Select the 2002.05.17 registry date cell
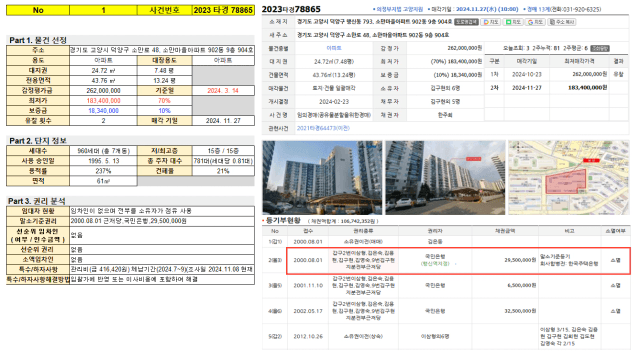 (x=308, y=311)
